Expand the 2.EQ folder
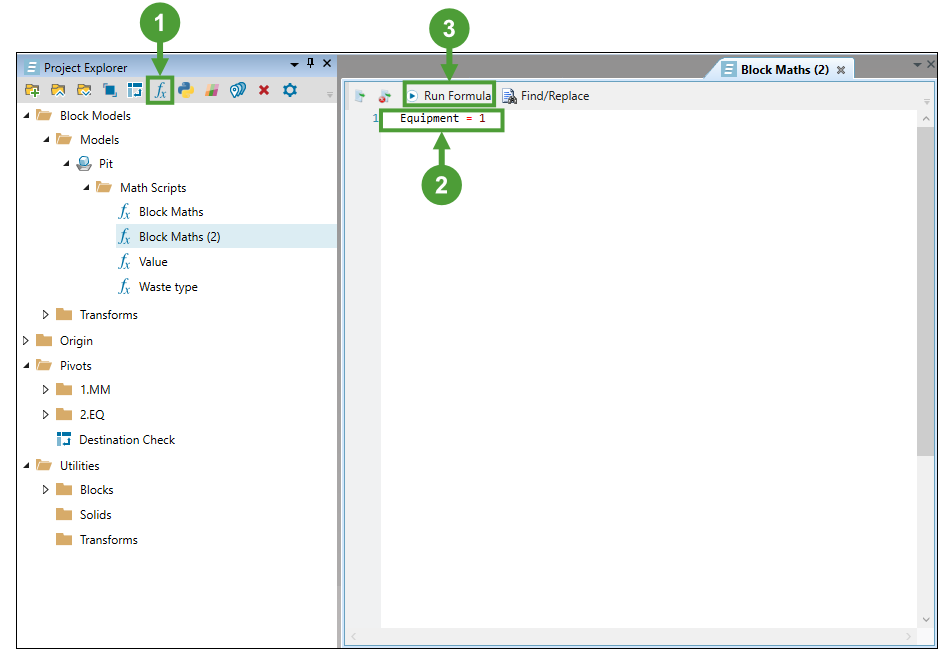 [x=46, y=415]
